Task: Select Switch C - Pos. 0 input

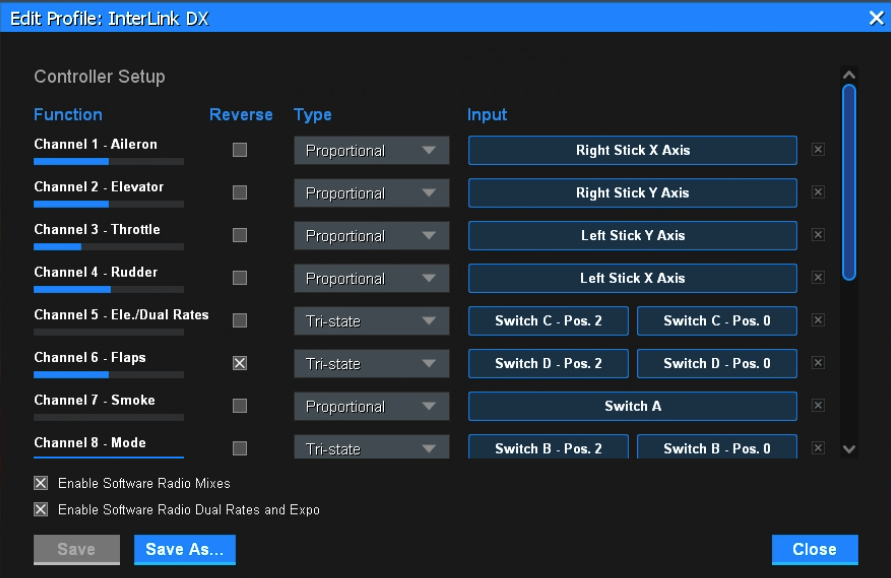Action: point(717,321)
